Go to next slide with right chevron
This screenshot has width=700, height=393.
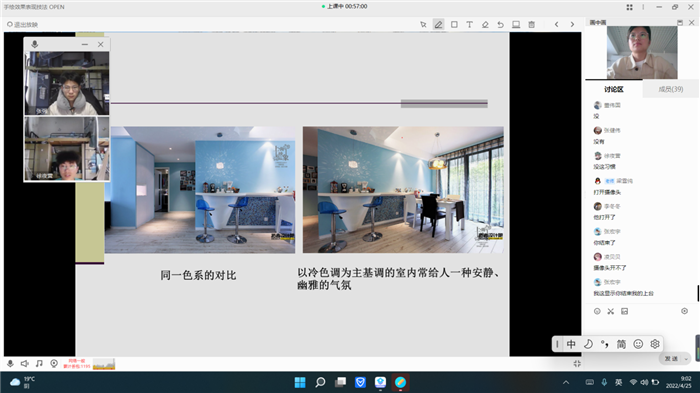tap(572, 25)
